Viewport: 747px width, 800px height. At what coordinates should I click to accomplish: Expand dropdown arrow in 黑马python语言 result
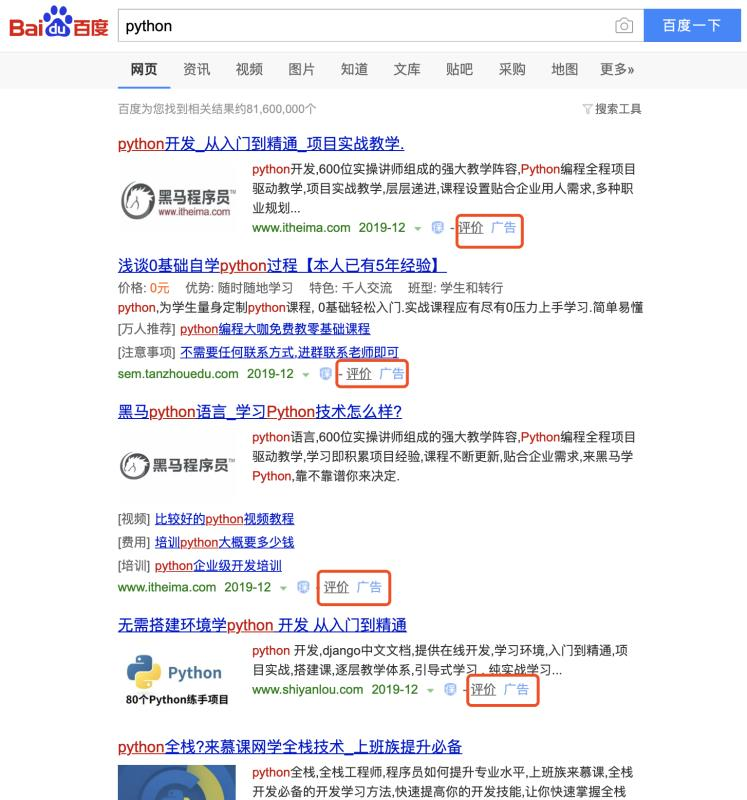283,588
